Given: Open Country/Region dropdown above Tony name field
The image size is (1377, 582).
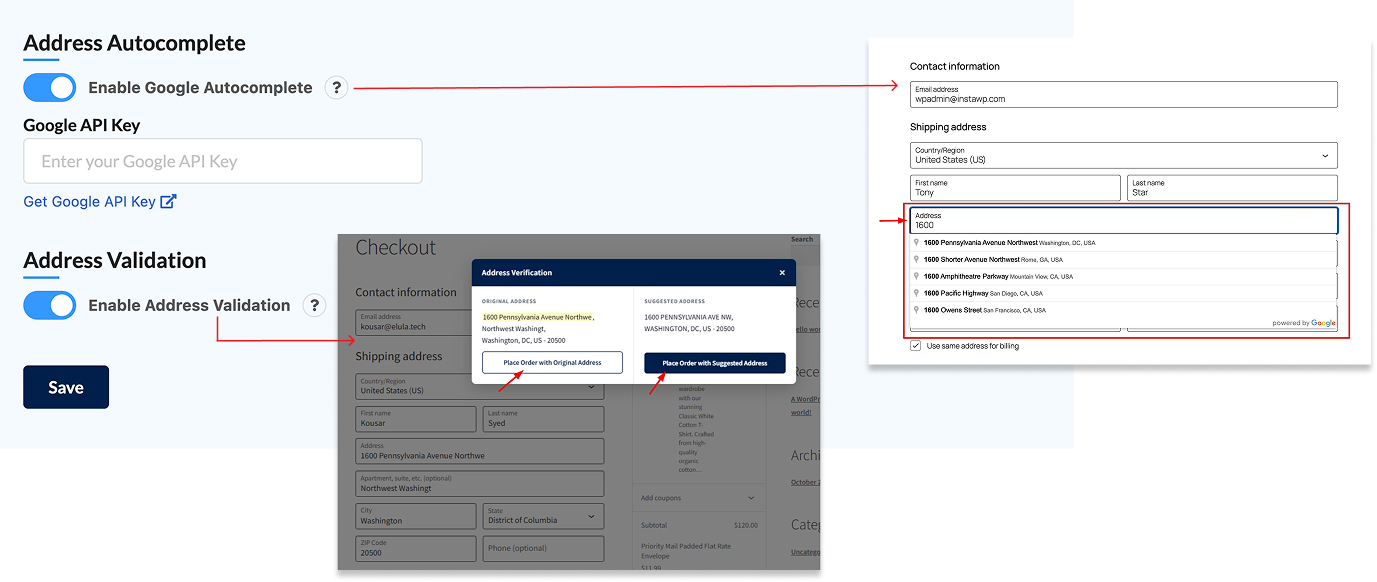Looking at the screenshot, I should click(1123, 155).
